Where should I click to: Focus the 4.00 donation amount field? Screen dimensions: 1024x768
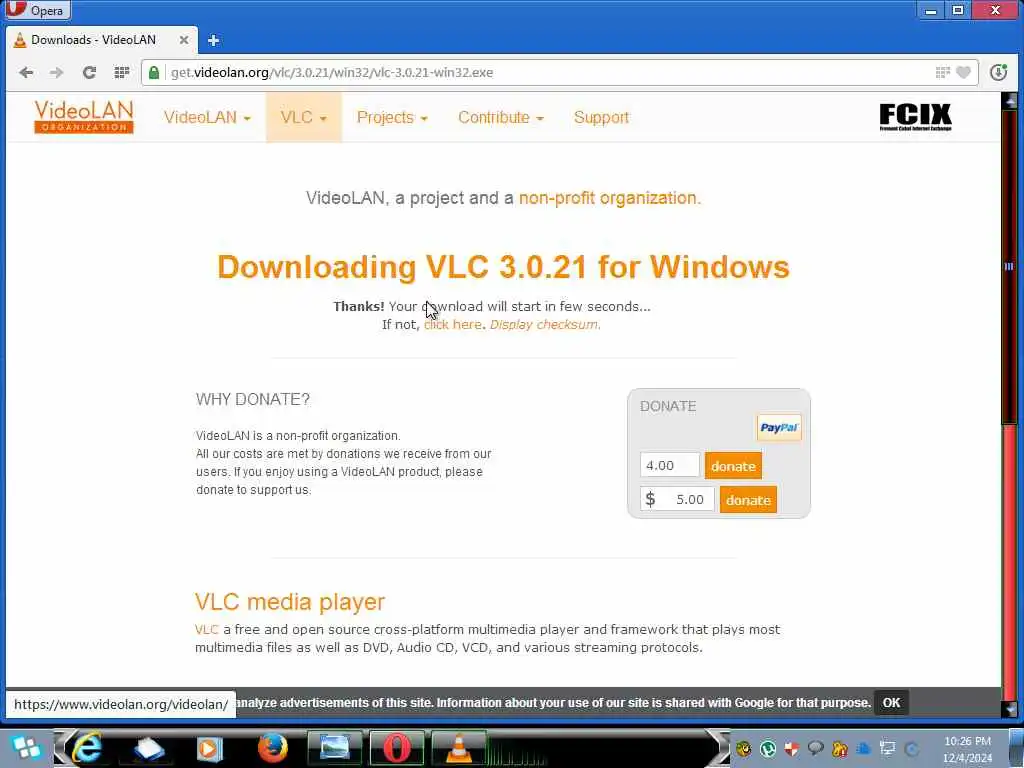[669, 466]
